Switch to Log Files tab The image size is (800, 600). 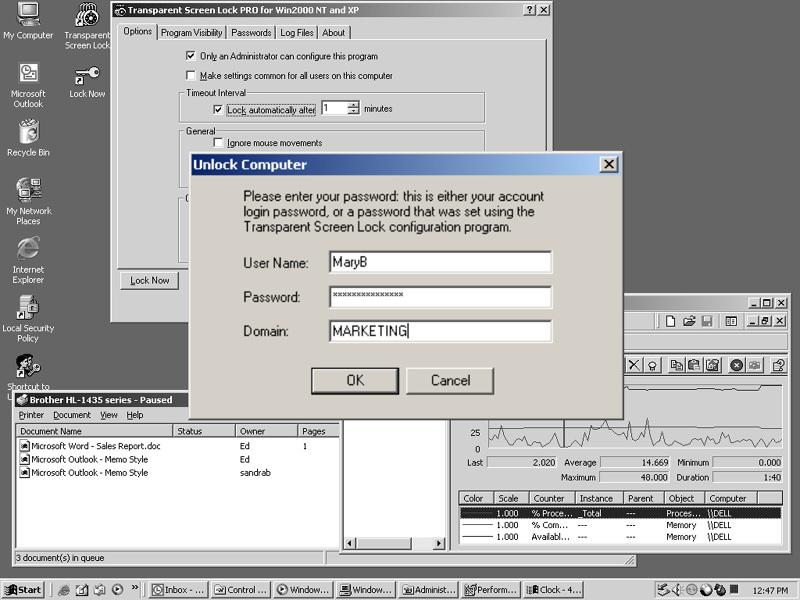tap(297, 33)
